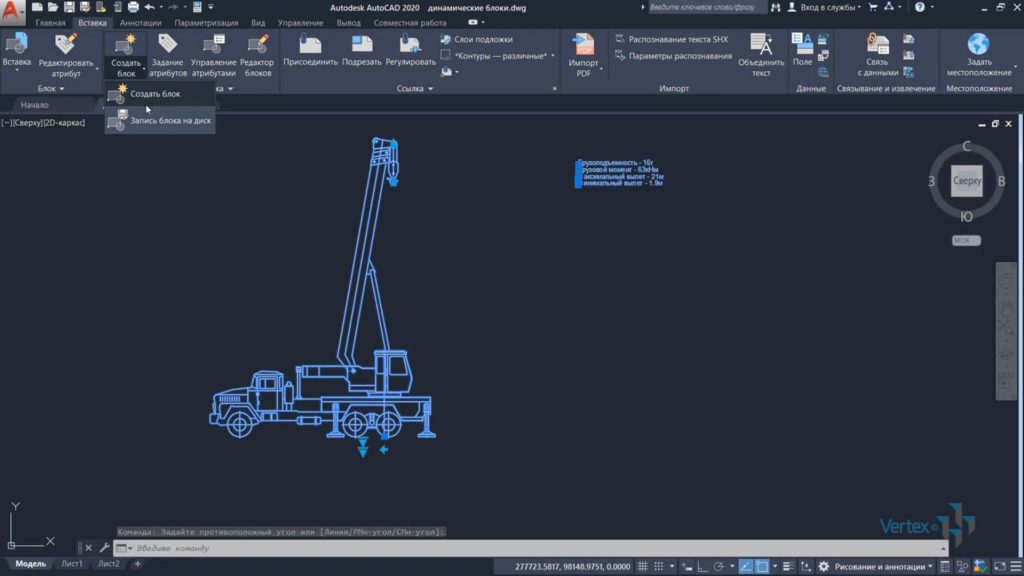Open the Autodesk App Store cart icon
1024x576 pixels.
[872, 7]
